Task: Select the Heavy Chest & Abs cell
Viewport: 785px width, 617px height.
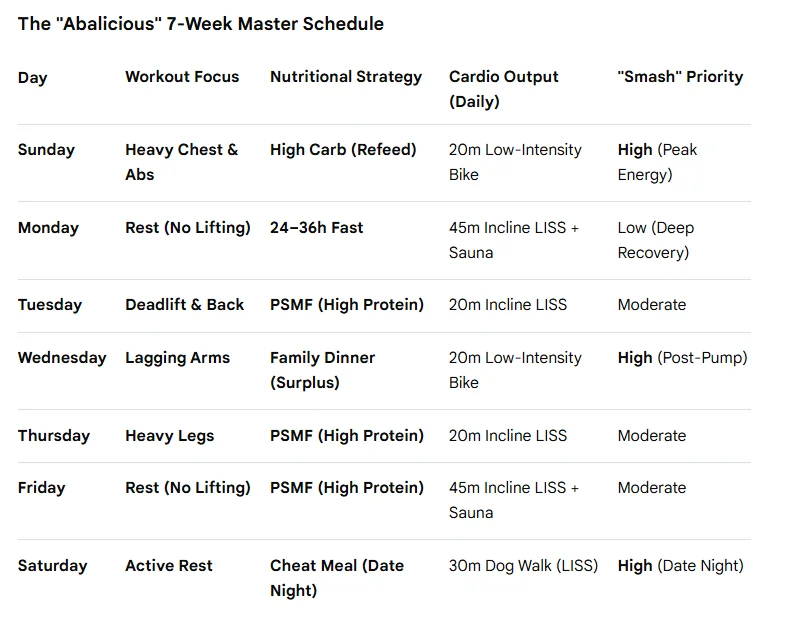Action: (182, 162)
